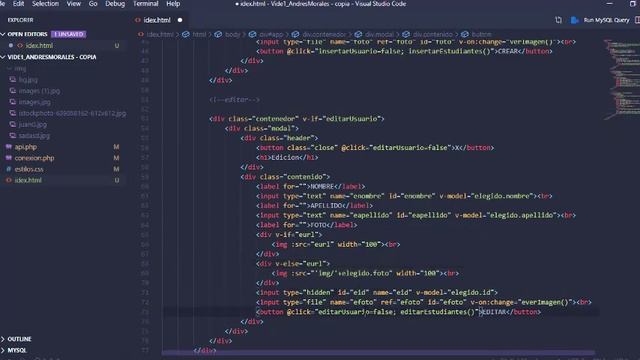Click the PHP icon next to conexion.php
Image resolution: width=640 pixels, height=360 pixels.
pos(9,158)
